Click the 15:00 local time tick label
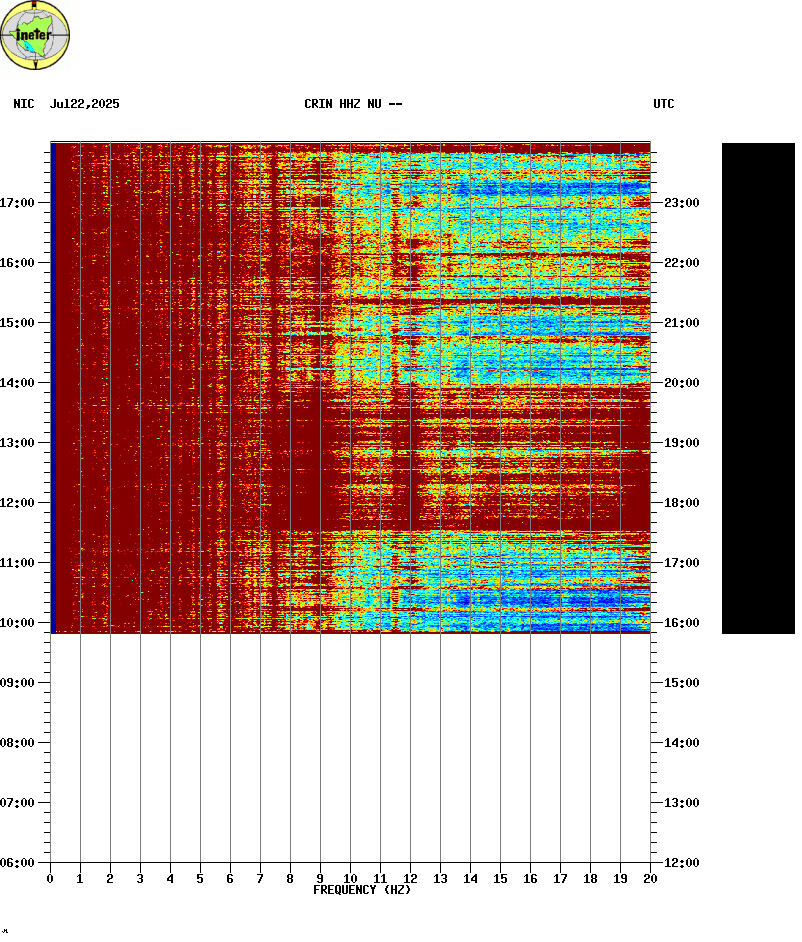802x942 pixels. point(17,323)
